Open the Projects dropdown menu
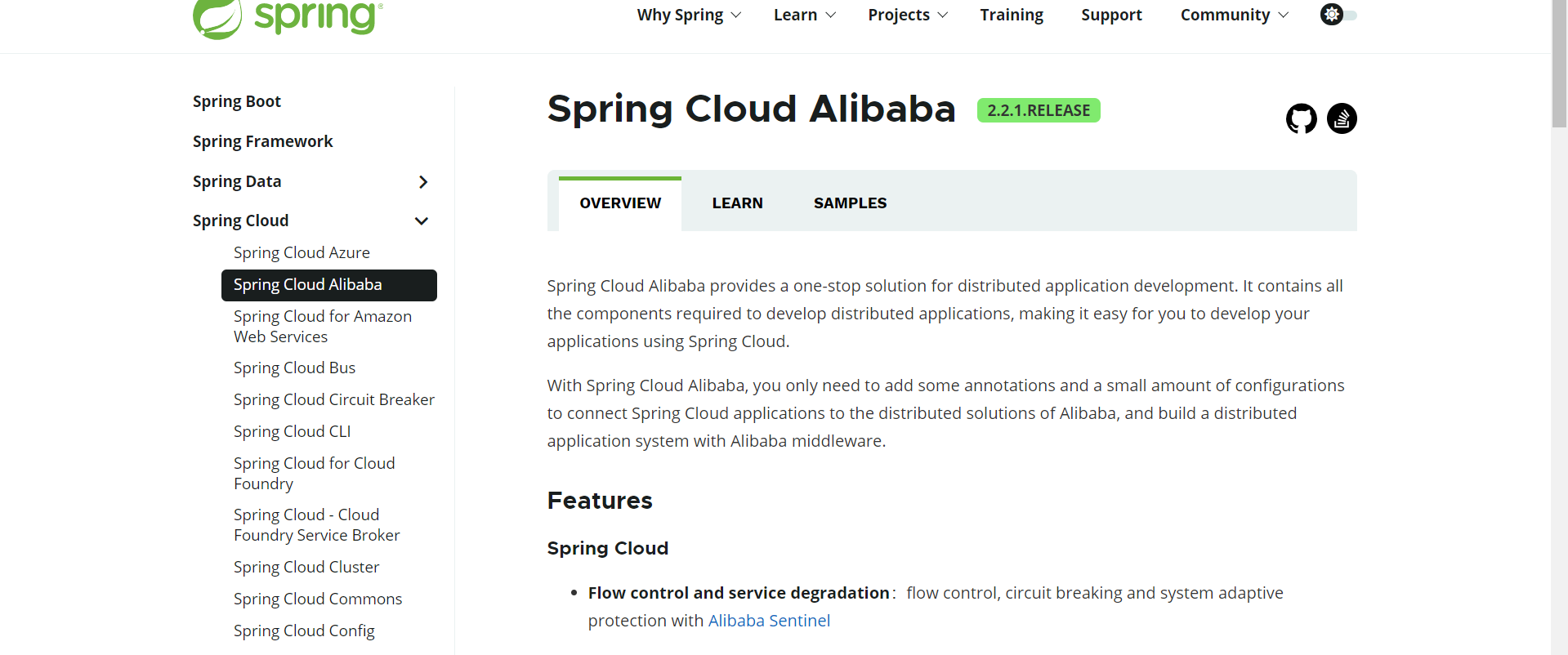 (908, 15)
